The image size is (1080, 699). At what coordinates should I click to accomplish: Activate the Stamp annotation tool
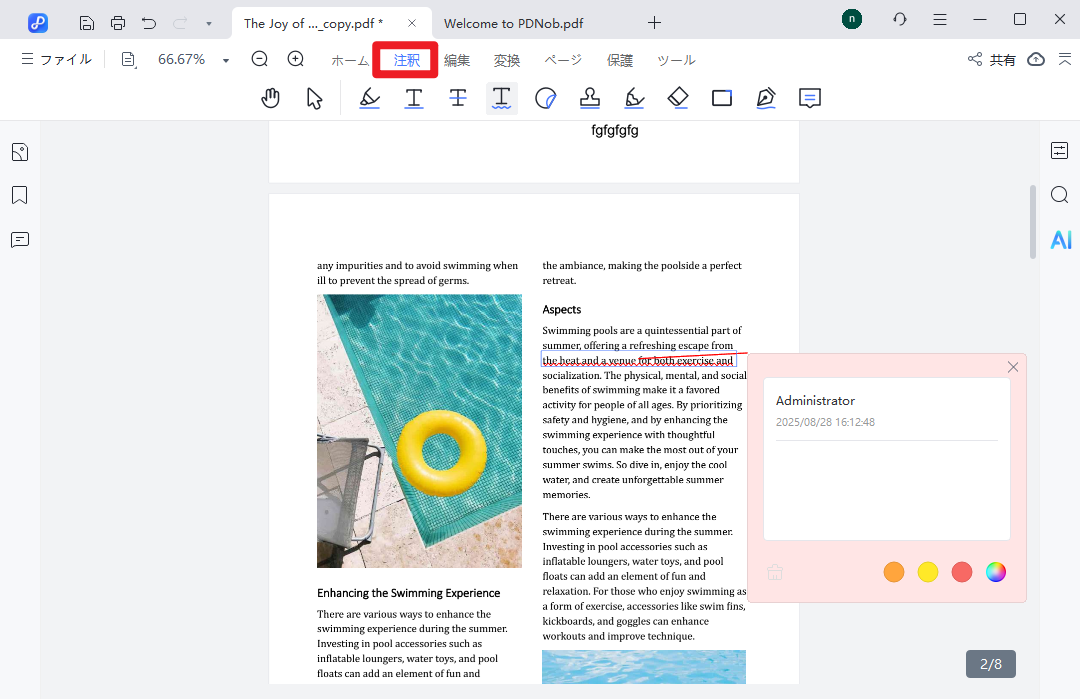tap(590, 98)
